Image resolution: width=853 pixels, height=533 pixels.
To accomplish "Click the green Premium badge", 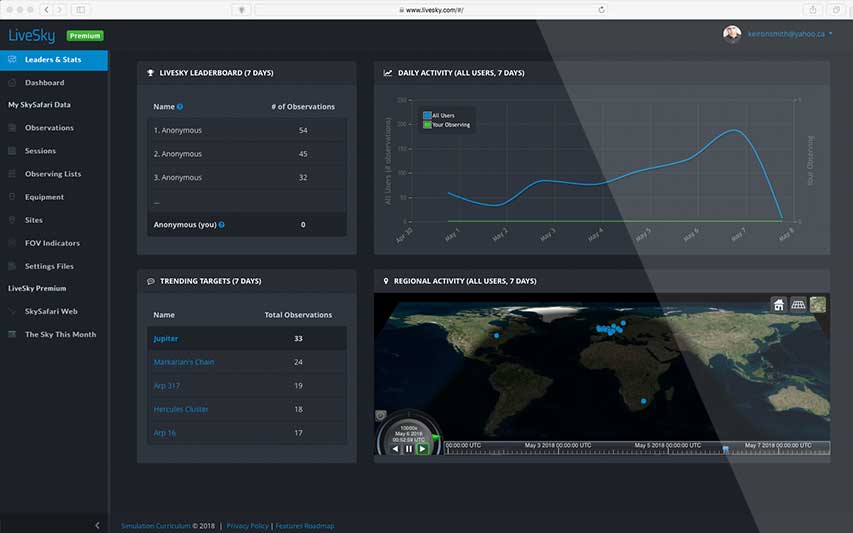I will tap(85, 36).
